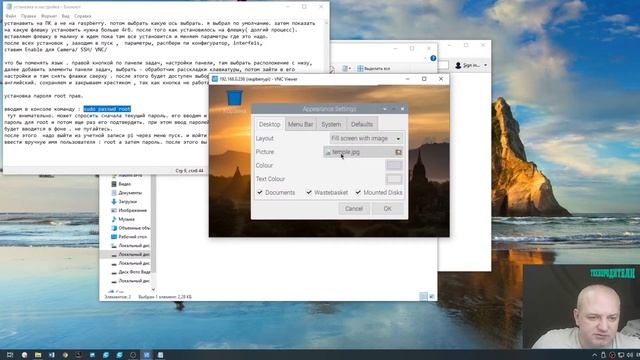Open the Файл menu in Notepad
This screenshot has height=360, width=640.
pos(11,16)
